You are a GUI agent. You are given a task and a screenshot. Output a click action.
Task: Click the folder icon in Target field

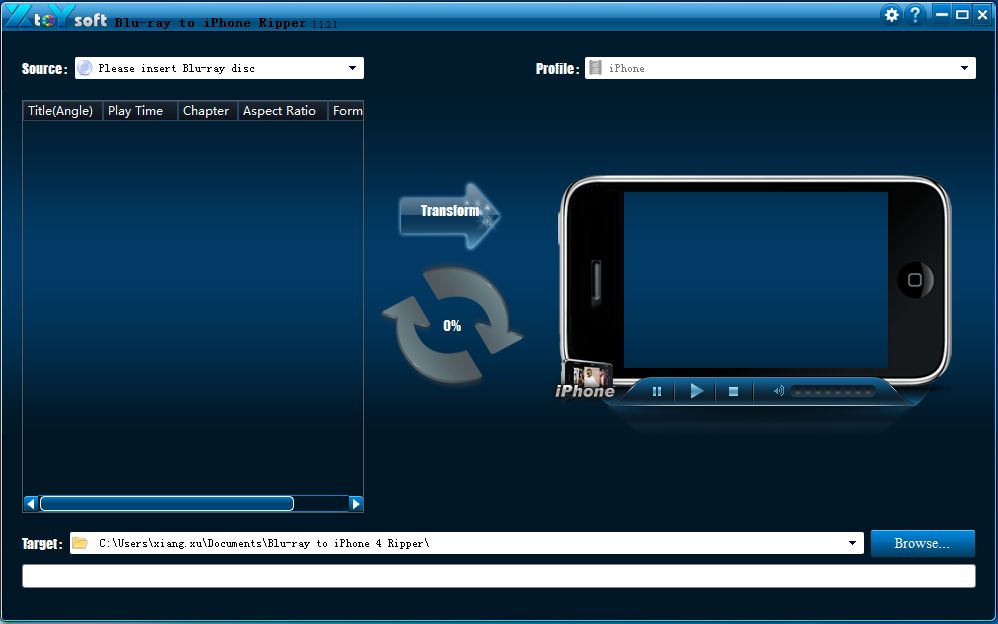pos(80,543)
